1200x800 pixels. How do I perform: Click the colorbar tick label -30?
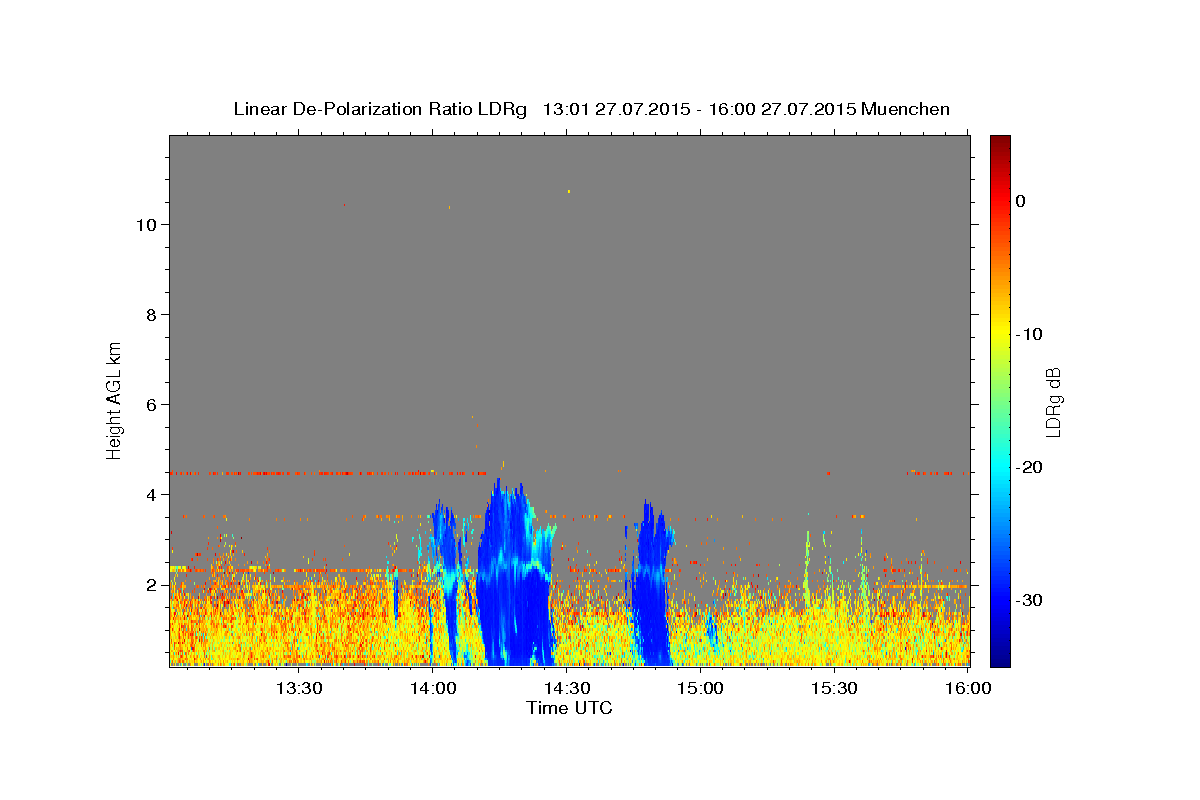coord(1029,600)
